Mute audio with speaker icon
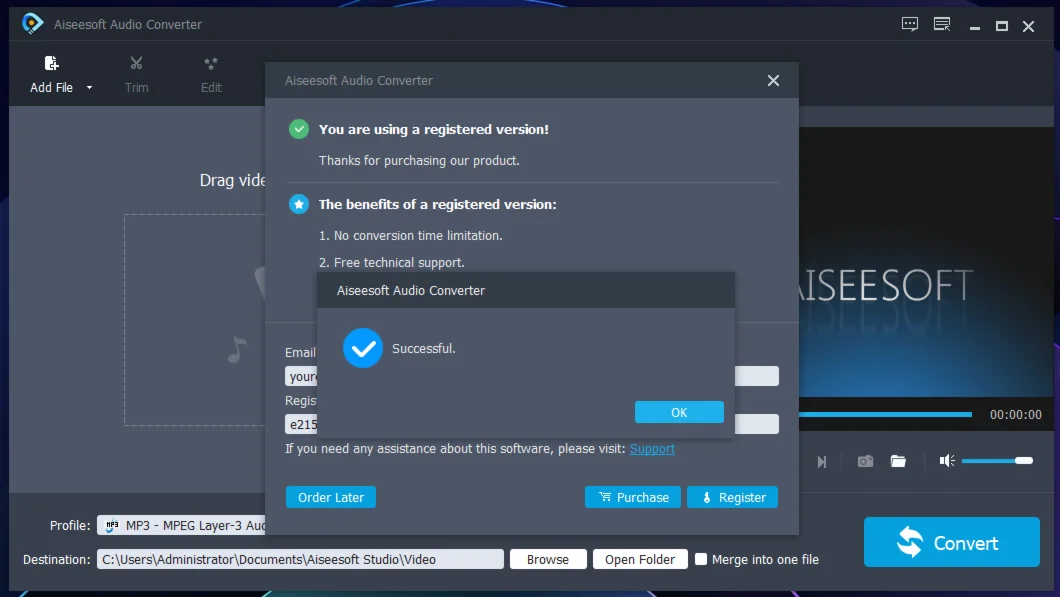This screenshot has width=1060, height=597. click(947, 460)
